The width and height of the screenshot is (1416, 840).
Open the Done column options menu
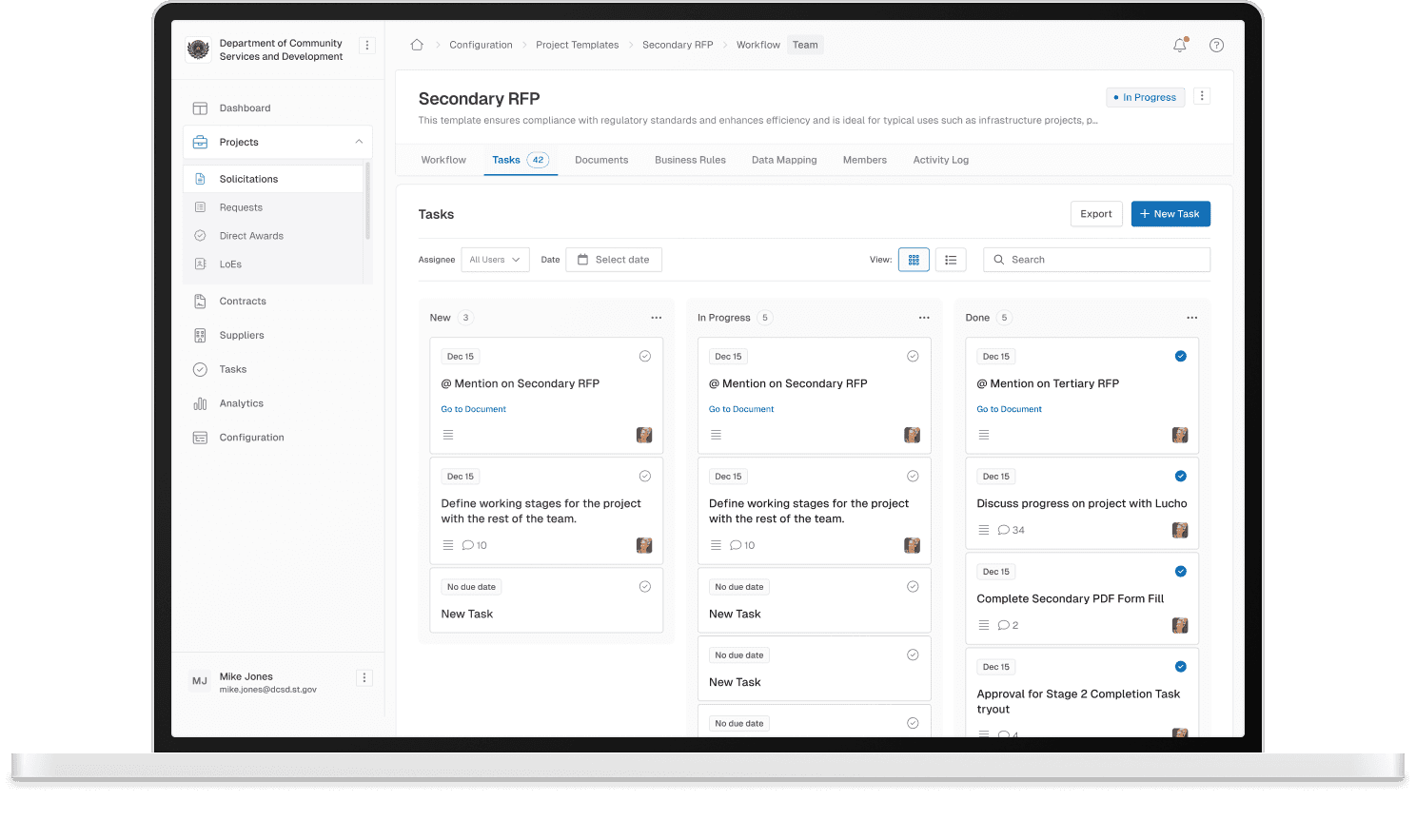click(x=1192, y=318)
